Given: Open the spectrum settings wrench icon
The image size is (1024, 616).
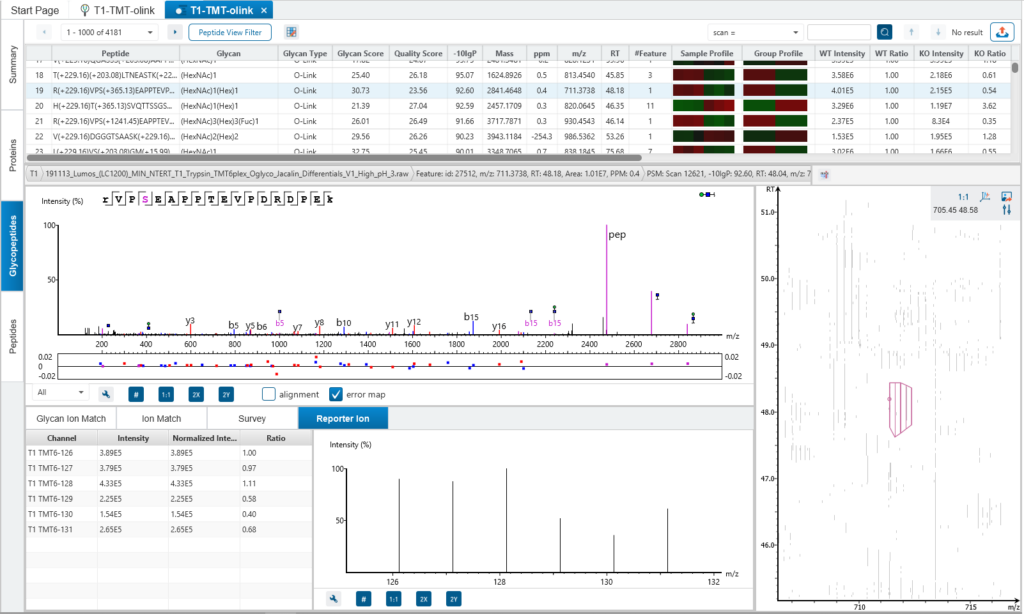Looking at the screenshot, I should tap(105, 392).
